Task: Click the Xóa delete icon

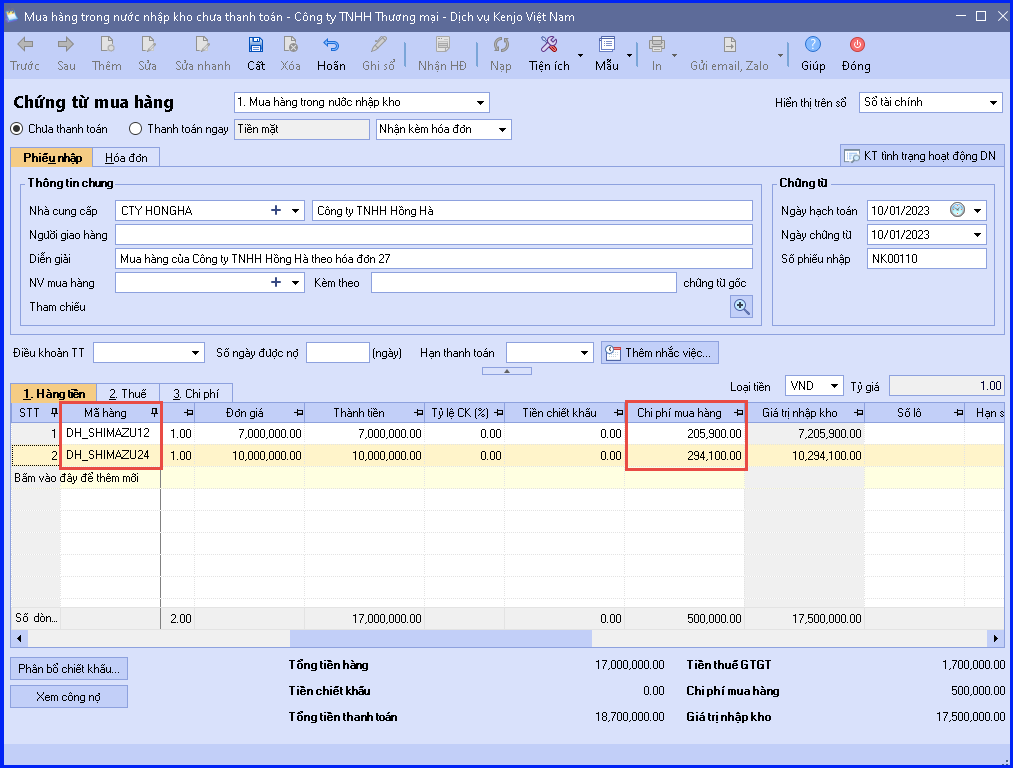Action: point(291,45)
